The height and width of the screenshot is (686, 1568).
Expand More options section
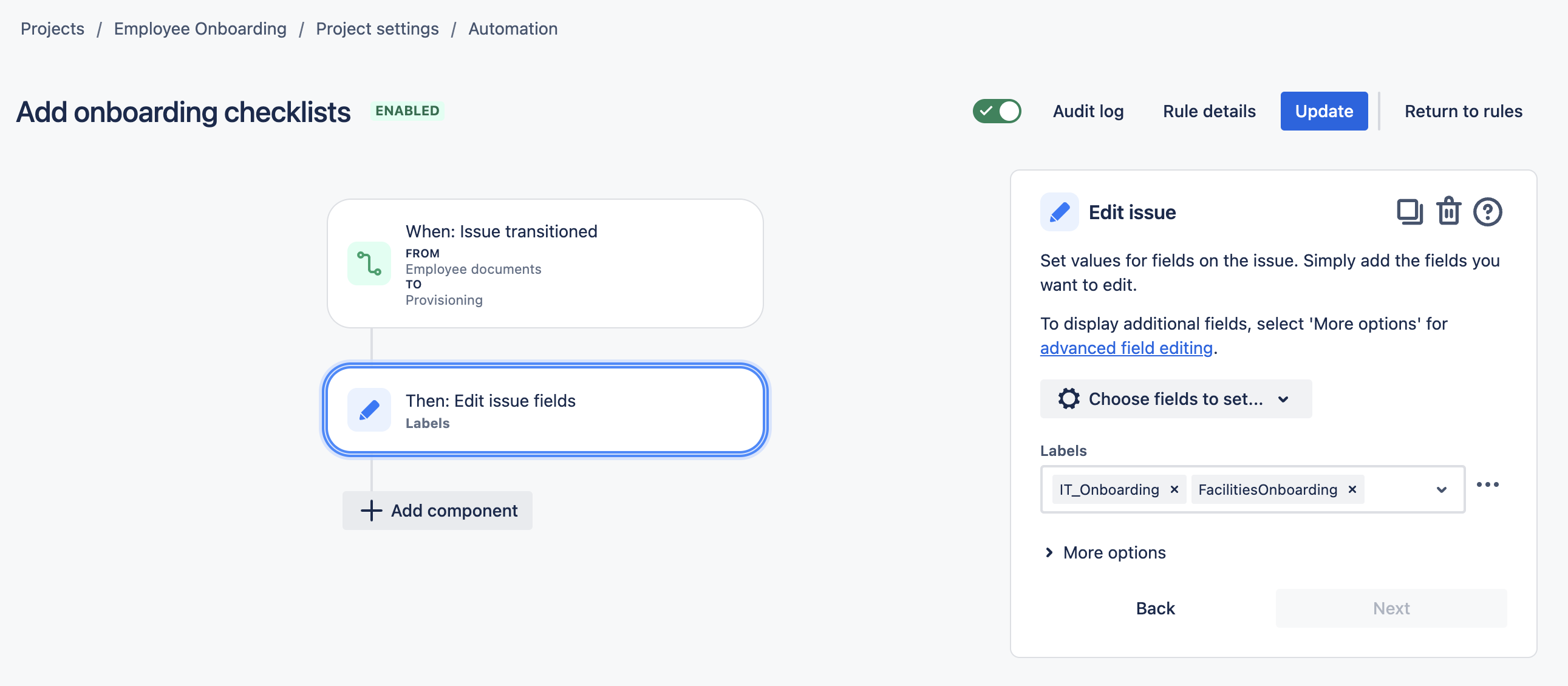click(1103, 552)
